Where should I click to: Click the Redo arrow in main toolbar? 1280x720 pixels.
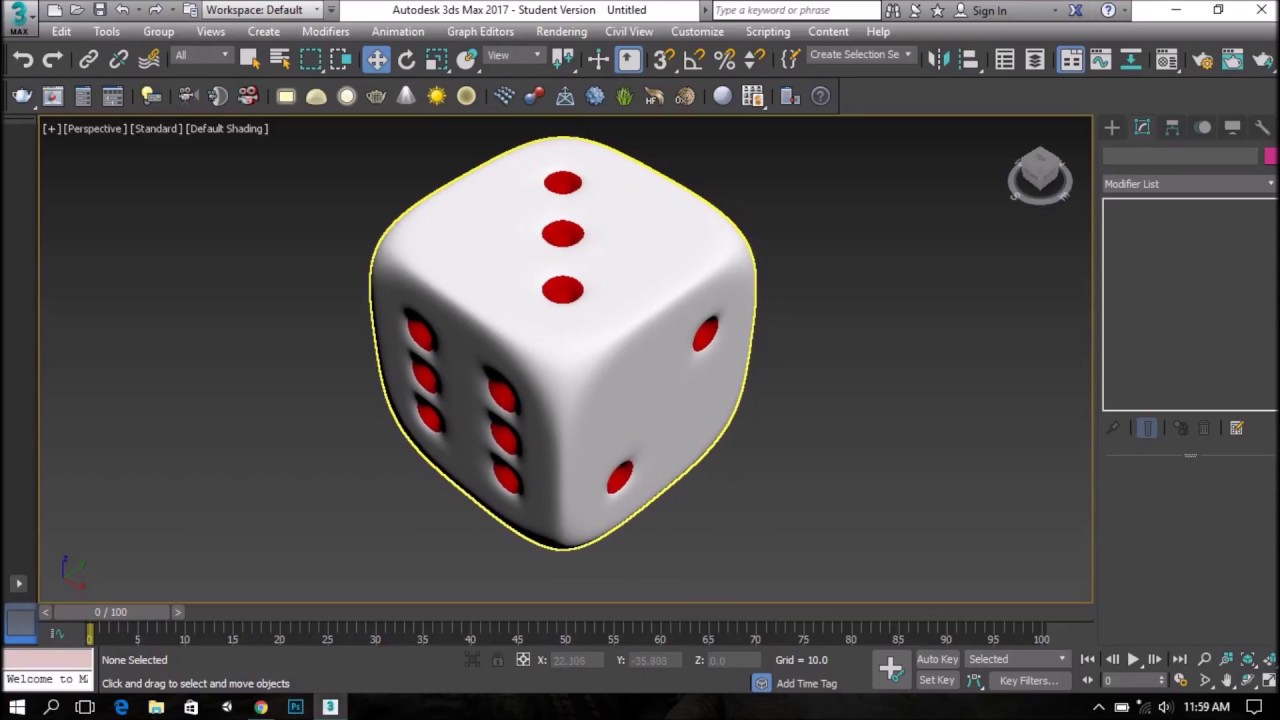pos(53,60)
